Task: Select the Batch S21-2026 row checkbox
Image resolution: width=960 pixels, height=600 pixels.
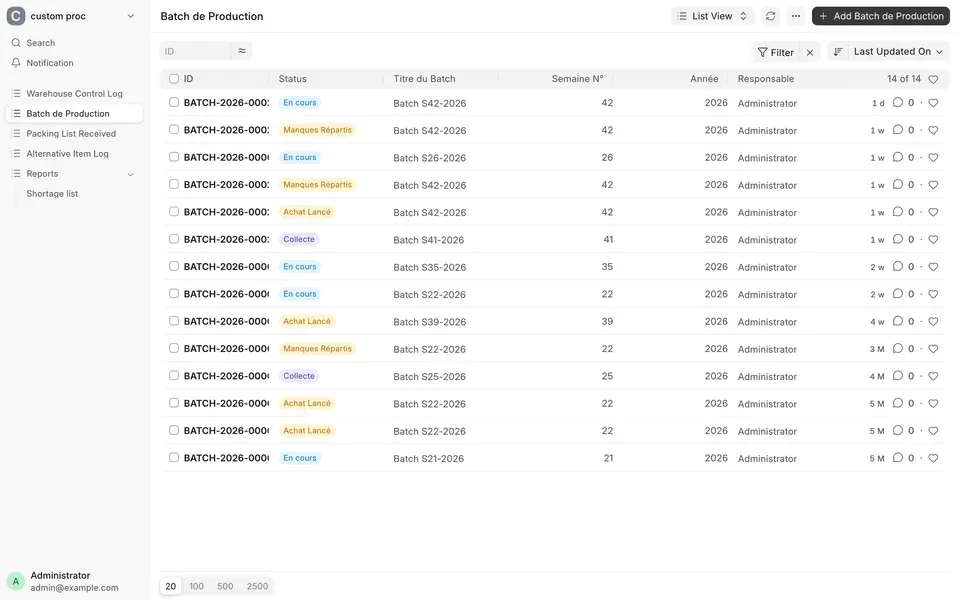Action: coord(174,457)
